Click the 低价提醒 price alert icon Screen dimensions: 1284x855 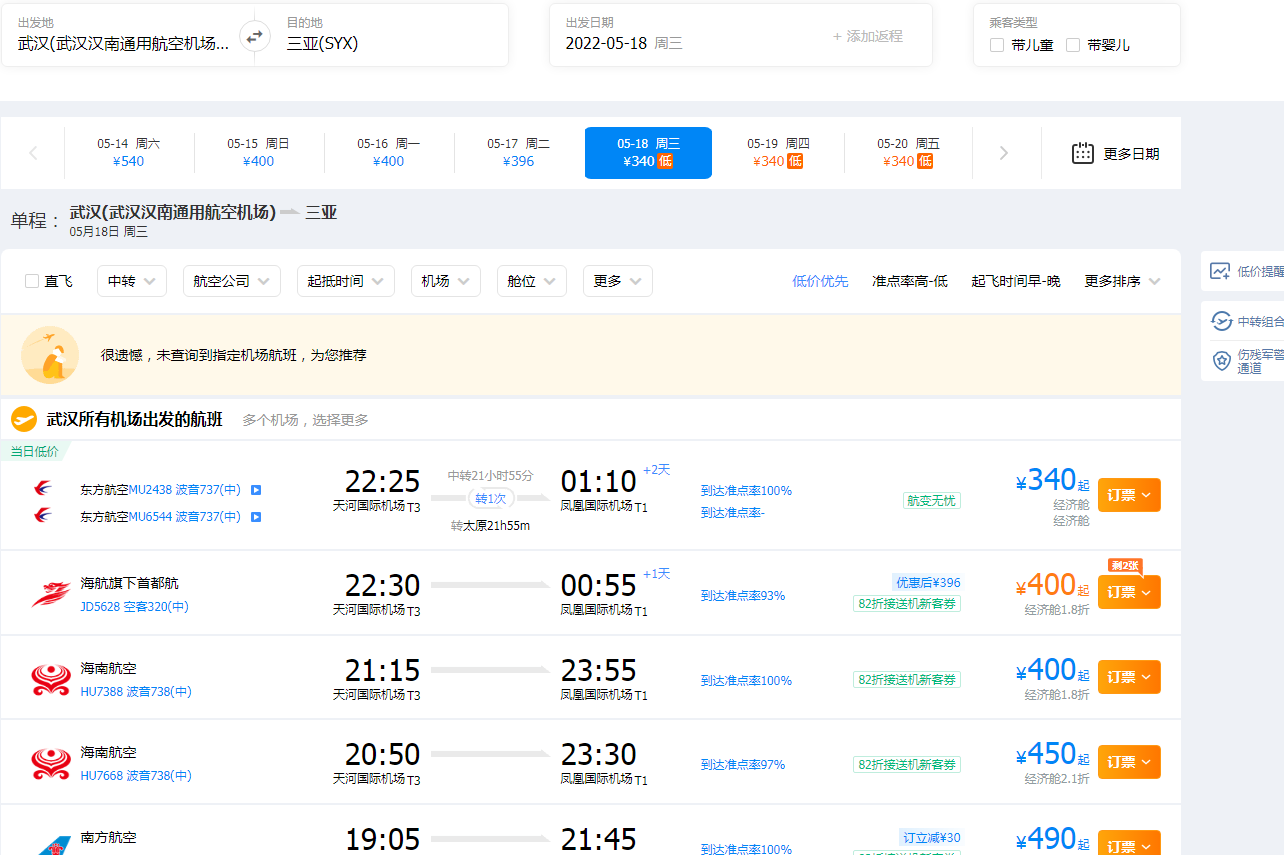[1221, 271]
